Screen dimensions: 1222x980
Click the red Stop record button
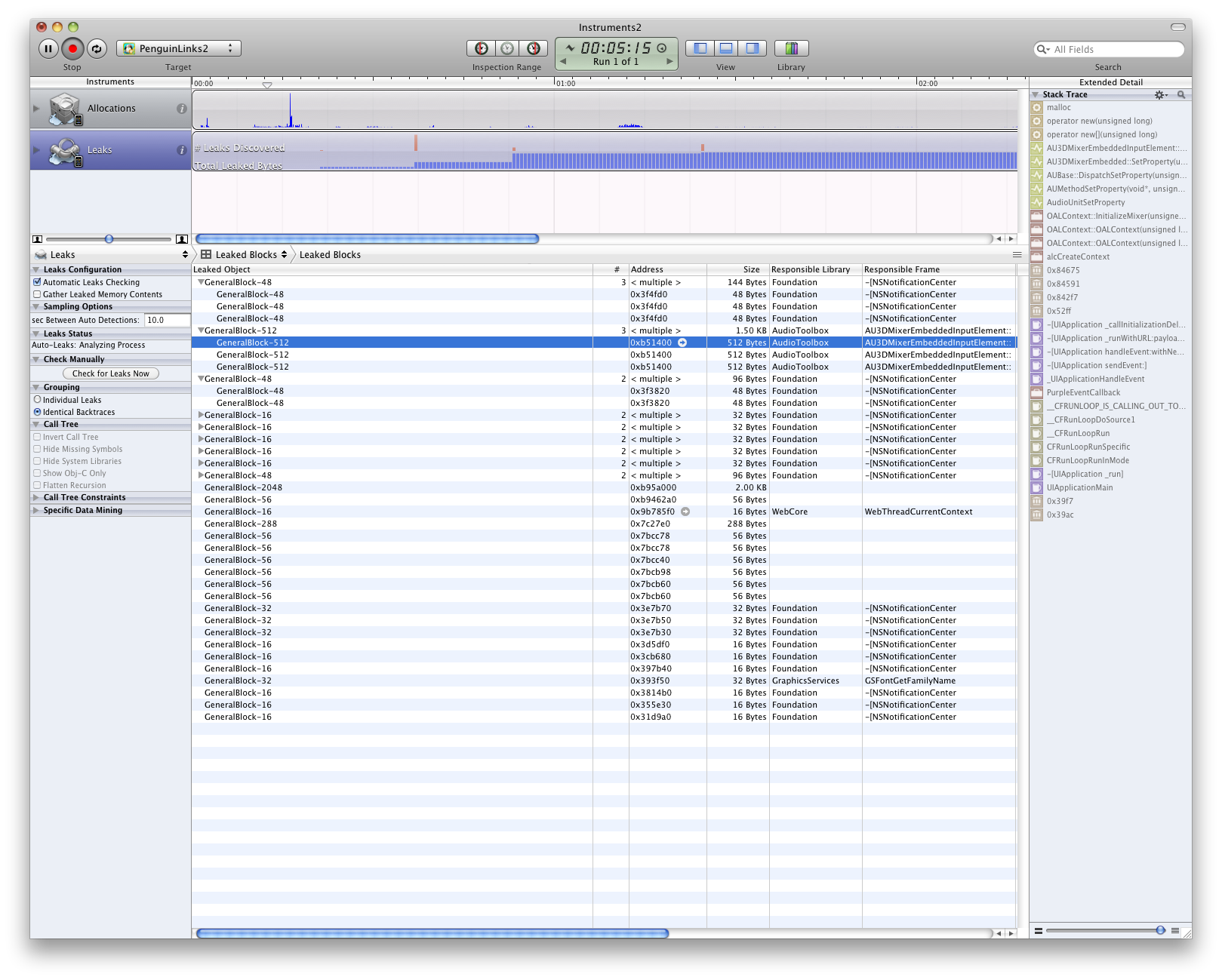click(x=72, y=49)
